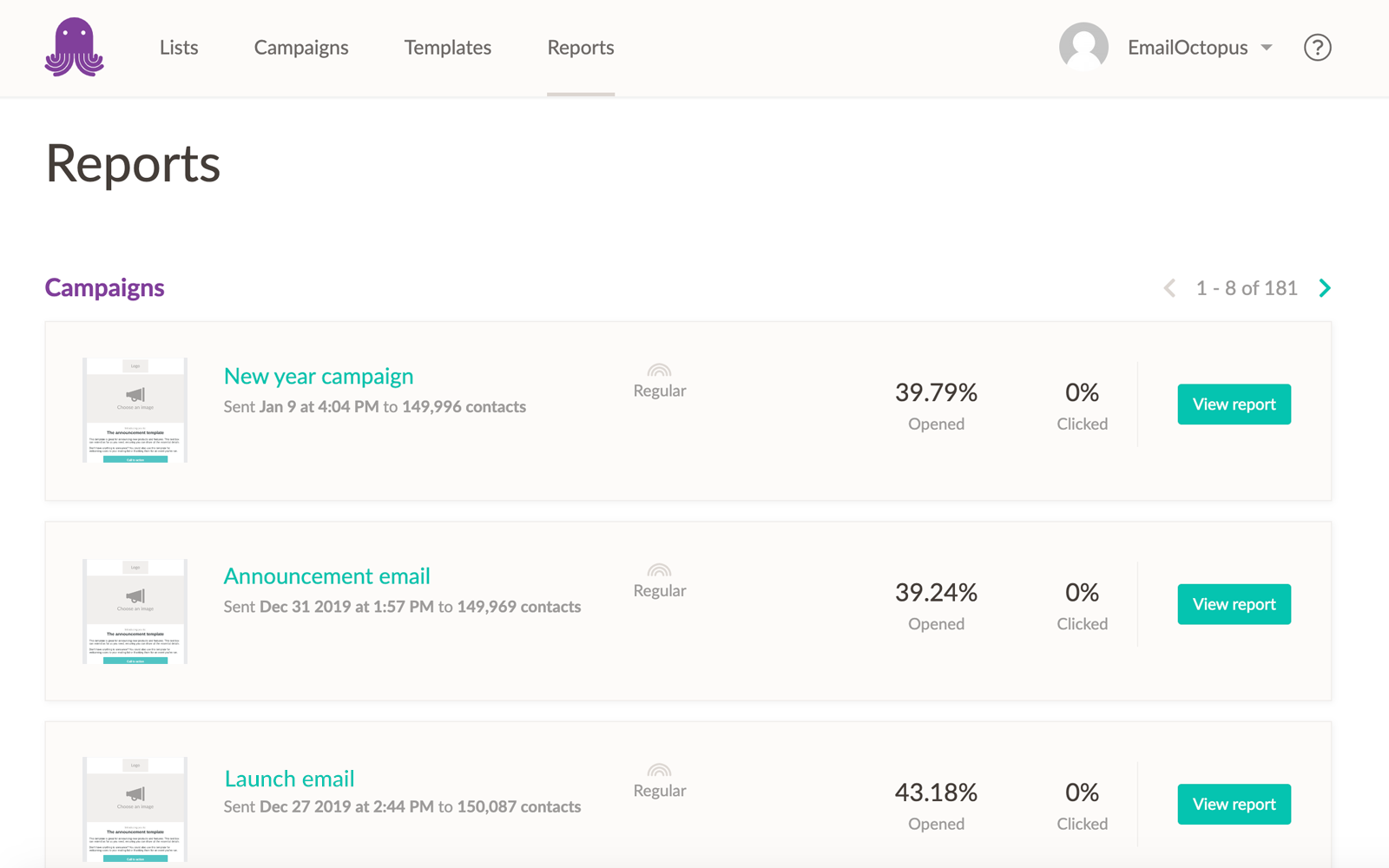Go to the Lists page
The width and height of the screenshot is (1389, 868).
(x=178, y=48)
